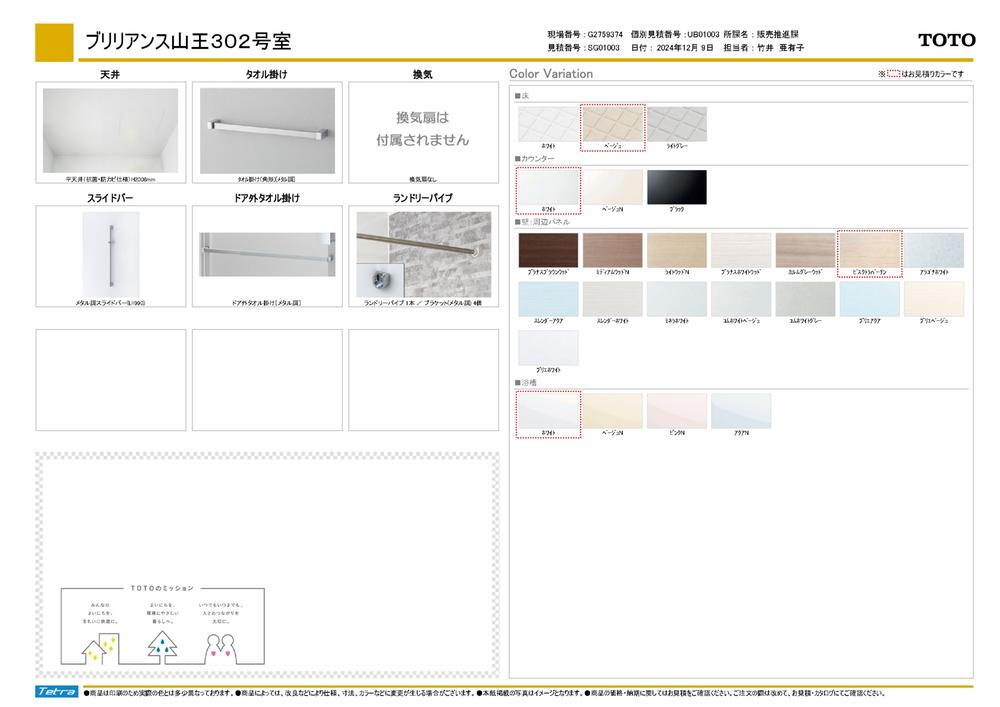Viewport: 1000px width, 707px height.
Task: Click the 換気扇なし caption
Action: [x=423, y=180]
